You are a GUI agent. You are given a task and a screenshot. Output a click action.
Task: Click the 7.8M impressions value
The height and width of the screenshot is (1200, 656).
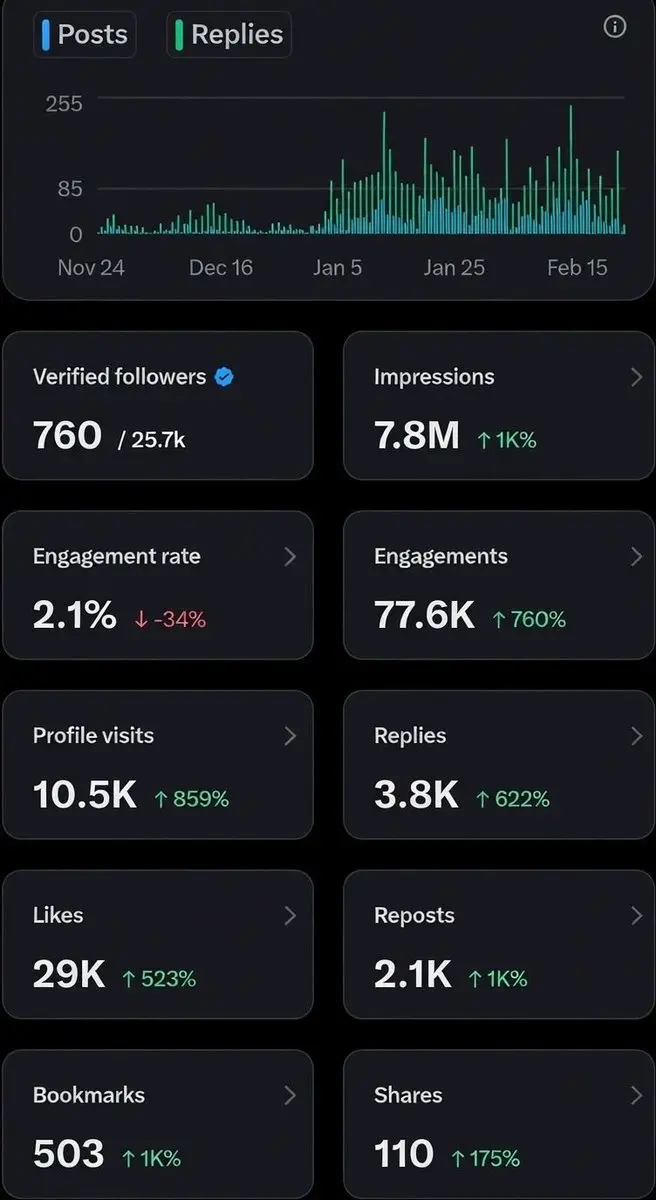[417, 436]
